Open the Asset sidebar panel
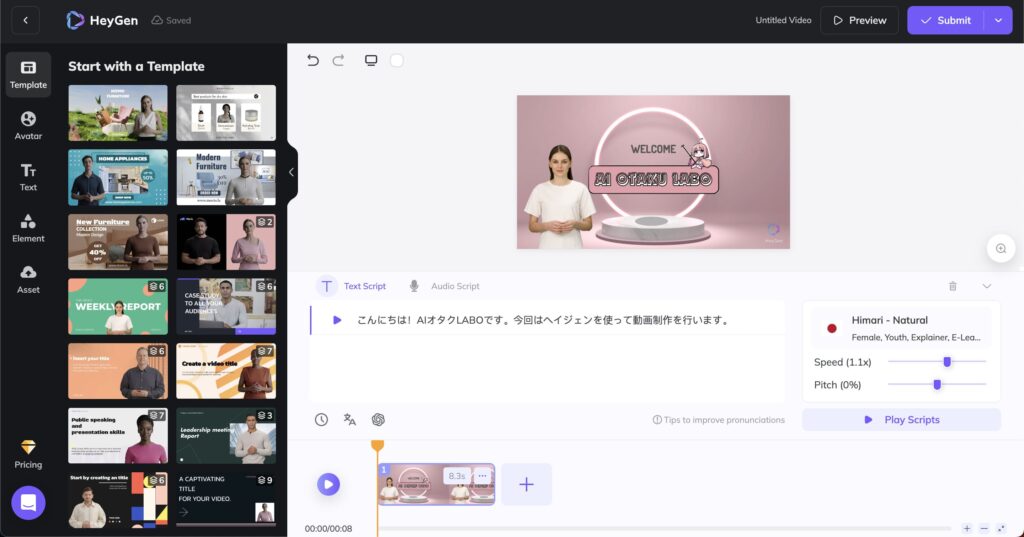The width and height of the screenshot is (1024, 537). pos(28,279)
